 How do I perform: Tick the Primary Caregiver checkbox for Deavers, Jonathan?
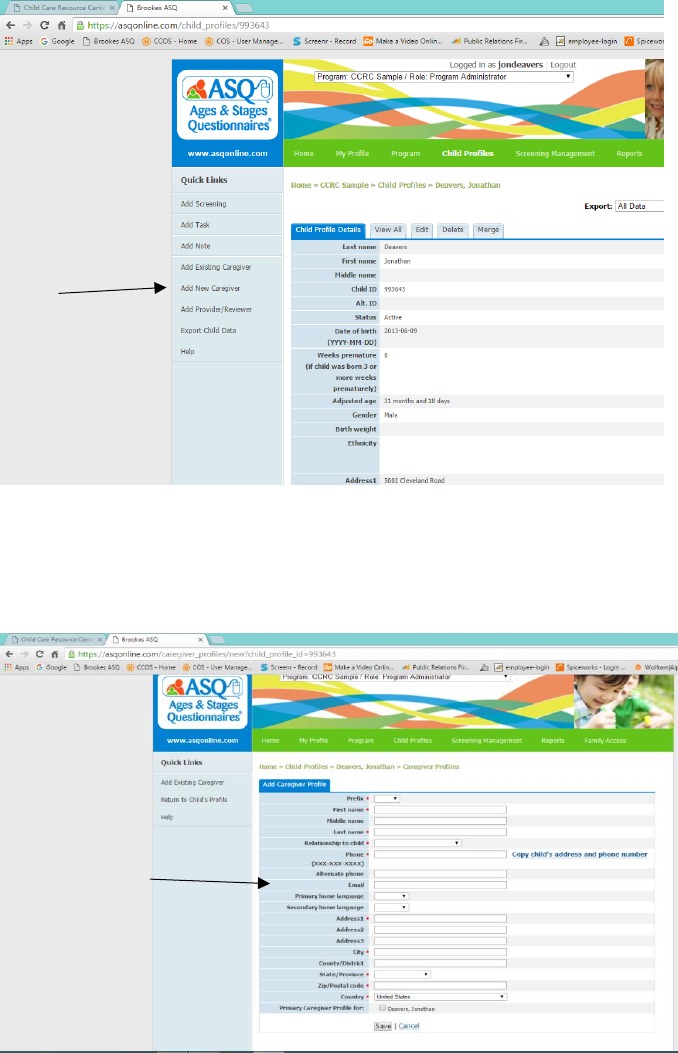point(382,1008)
